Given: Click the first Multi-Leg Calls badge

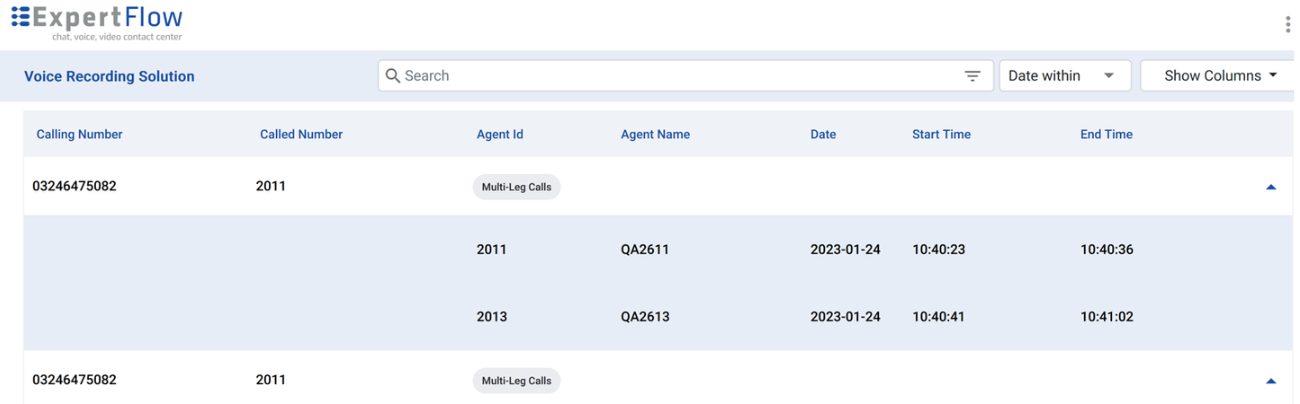Looking at the screenshot, I should [x=516, y=187].
